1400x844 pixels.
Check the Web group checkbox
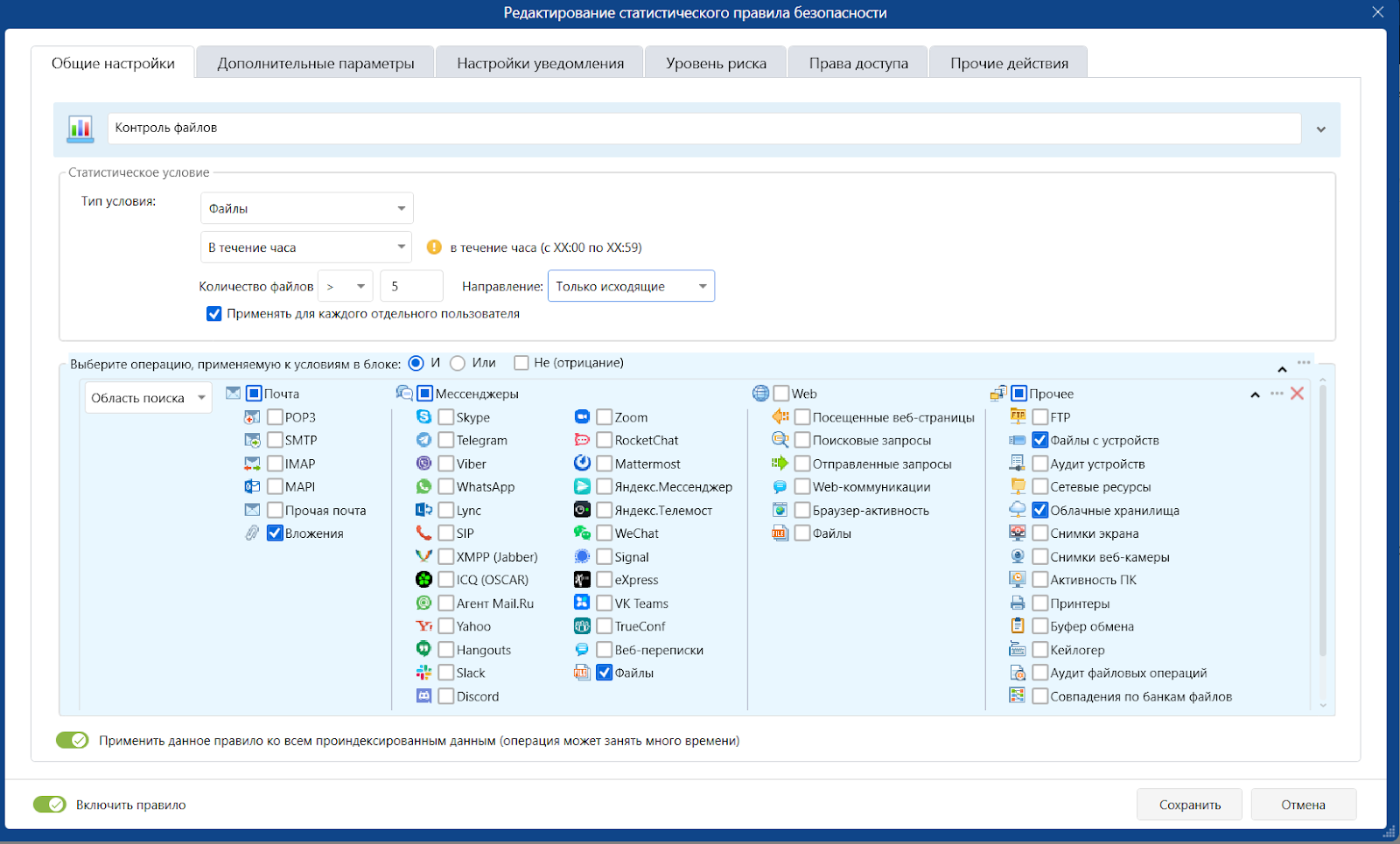781,394
